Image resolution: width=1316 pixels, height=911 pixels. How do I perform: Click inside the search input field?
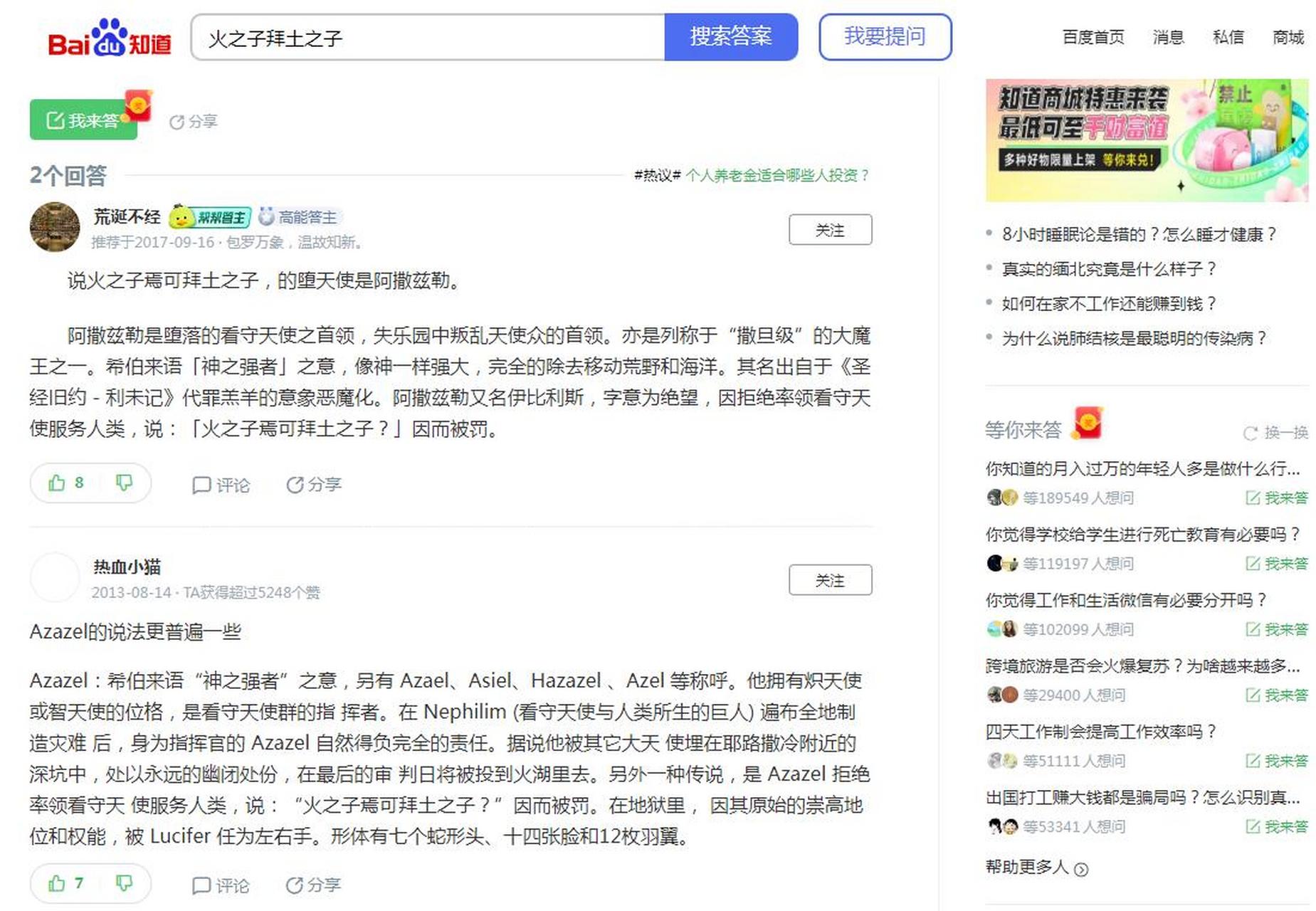point(427,37)
